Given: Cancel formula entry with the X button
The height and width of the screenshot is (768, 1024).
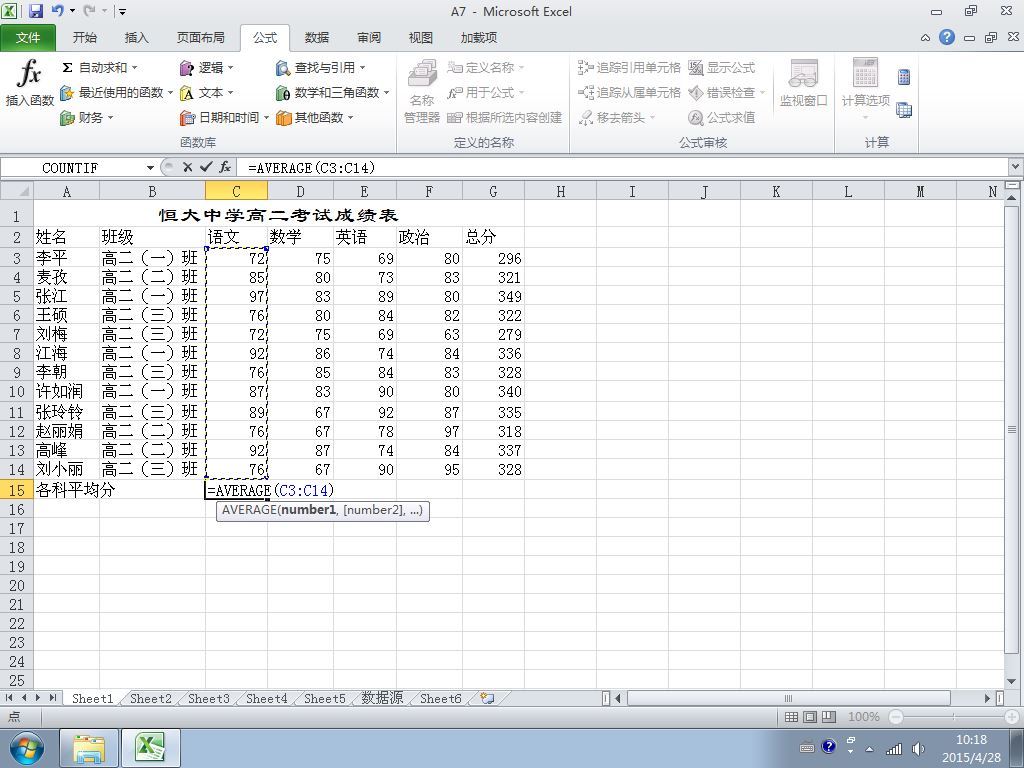Looking at the screenshot, I should coord(187,167).
